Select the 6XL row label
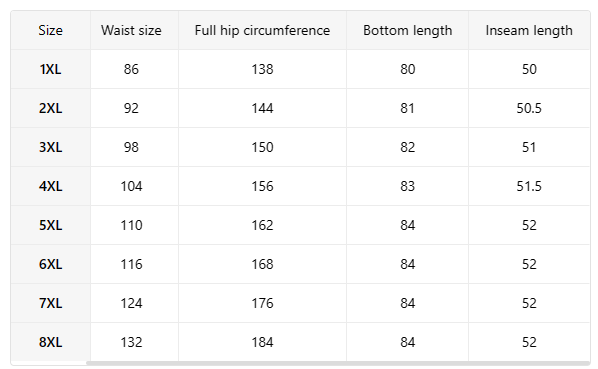 pos(50,264)
